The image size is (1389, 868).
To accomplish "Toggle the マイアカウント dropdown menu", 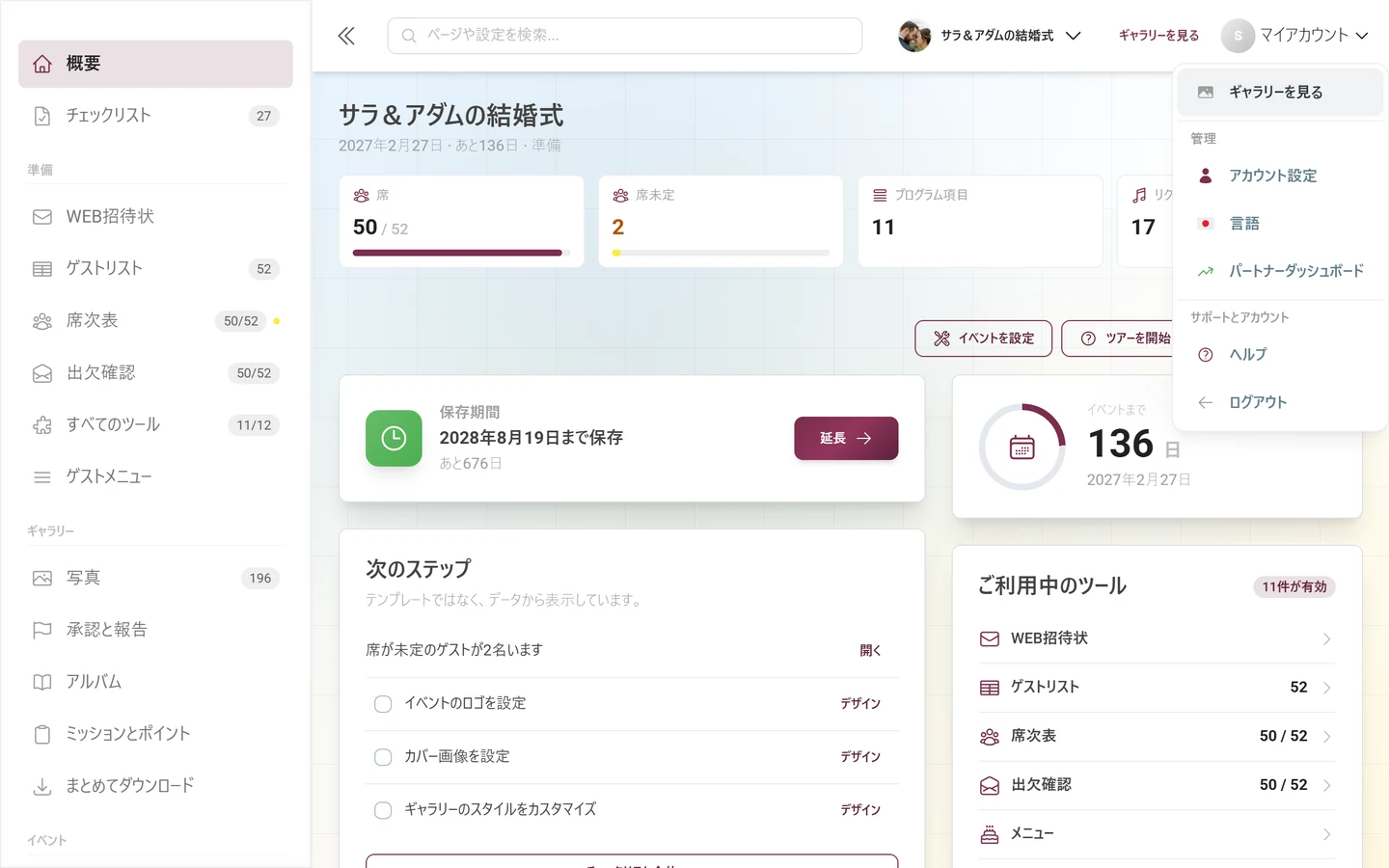I will (x=1294, y=36).
